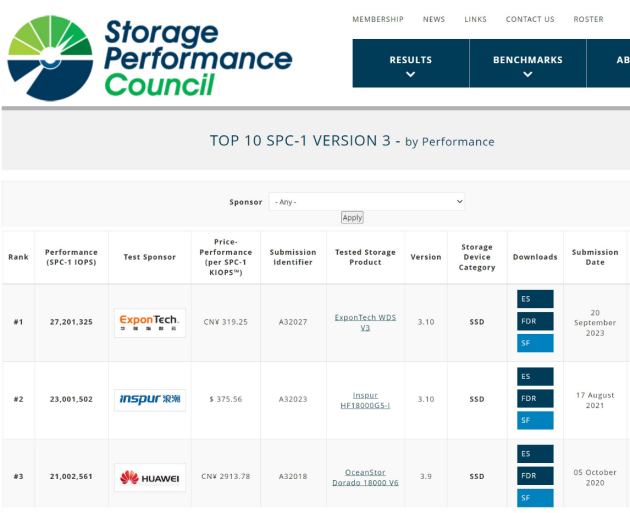Open the Contact Us page

530,19
